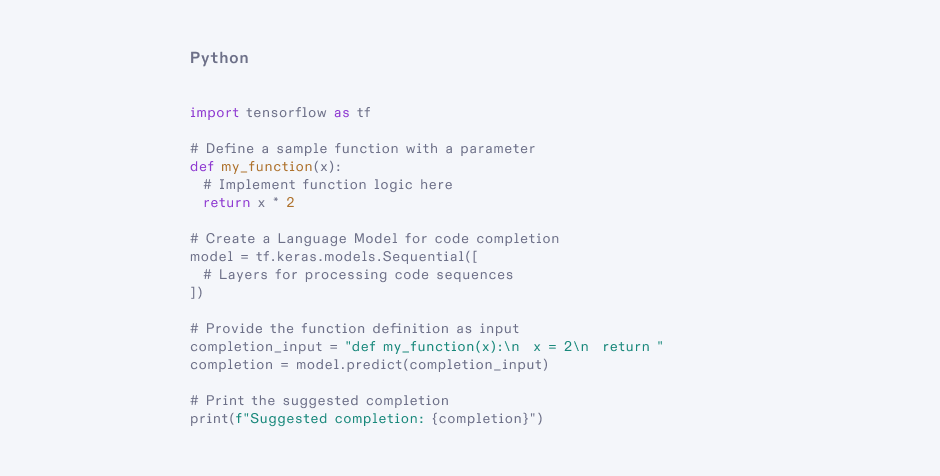Screen dimensions: 940x476
Task: Click the comment 'Provide the function definition as input'
Action: pyautogui.click(x=354, y=329)
